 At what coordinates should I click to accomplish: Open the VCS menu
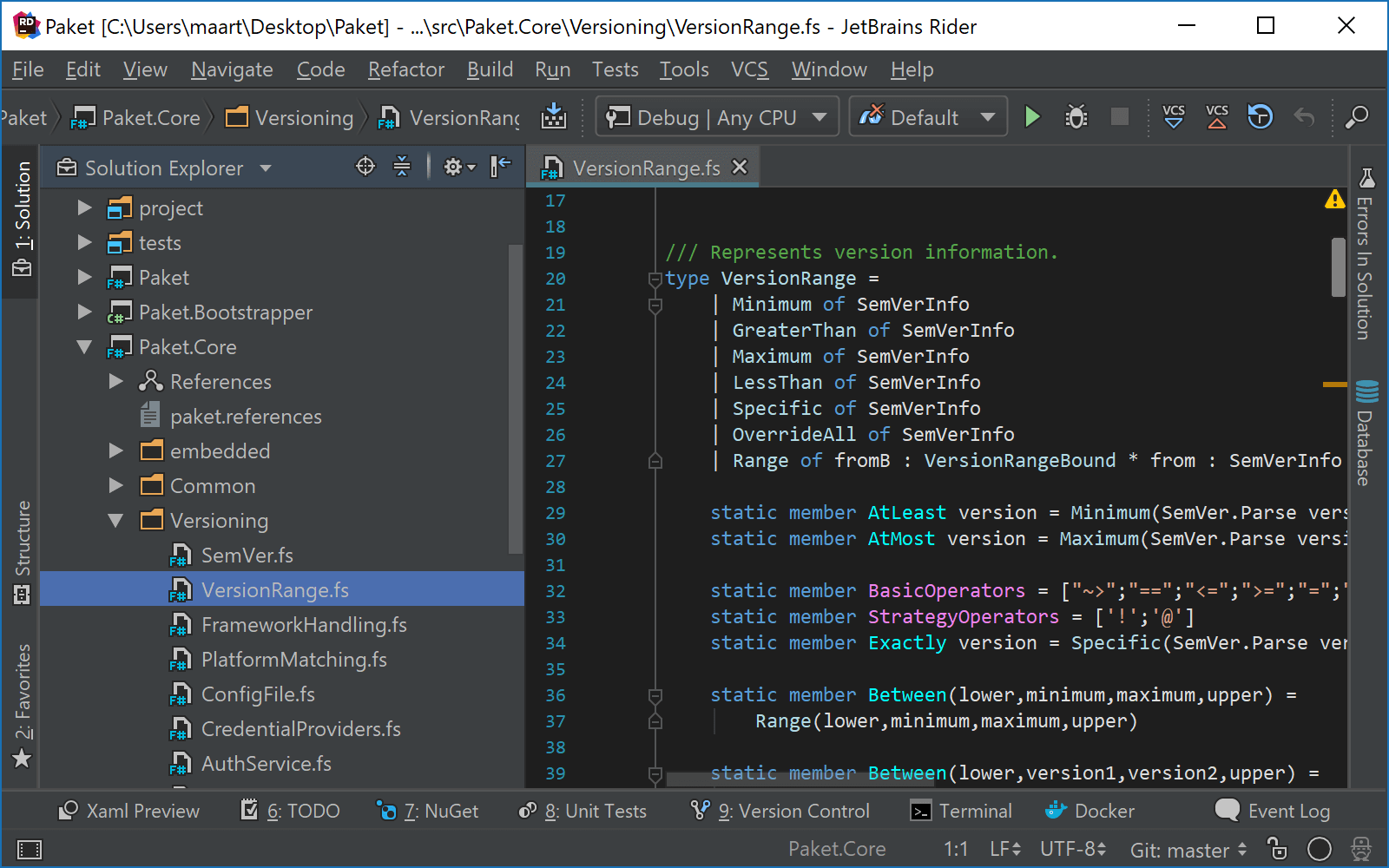[x=749, y=69]
